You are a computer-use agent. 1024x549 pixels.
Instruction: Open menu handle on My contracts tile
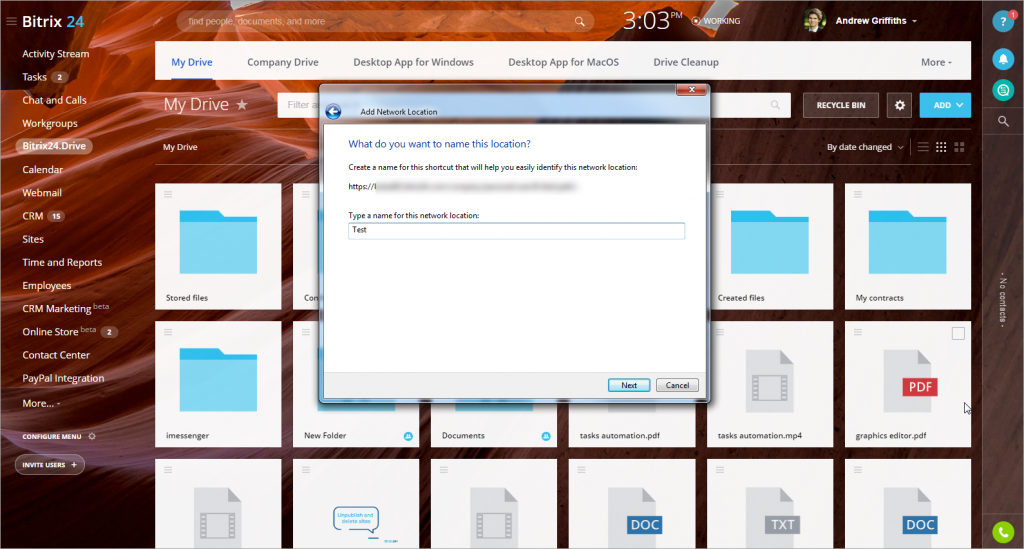[x=857, y=194]
